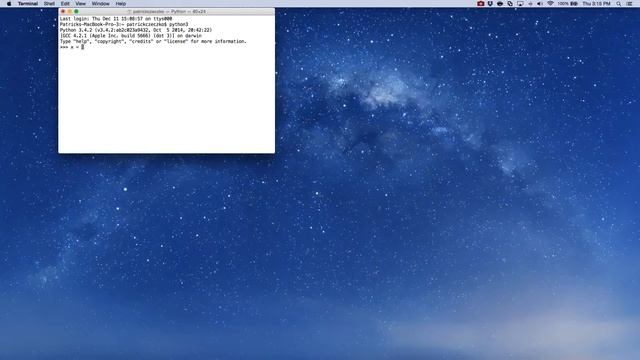640x360 pixels.
Task: Open the Wi-Fi status menu
Action: tap(550, 4)
